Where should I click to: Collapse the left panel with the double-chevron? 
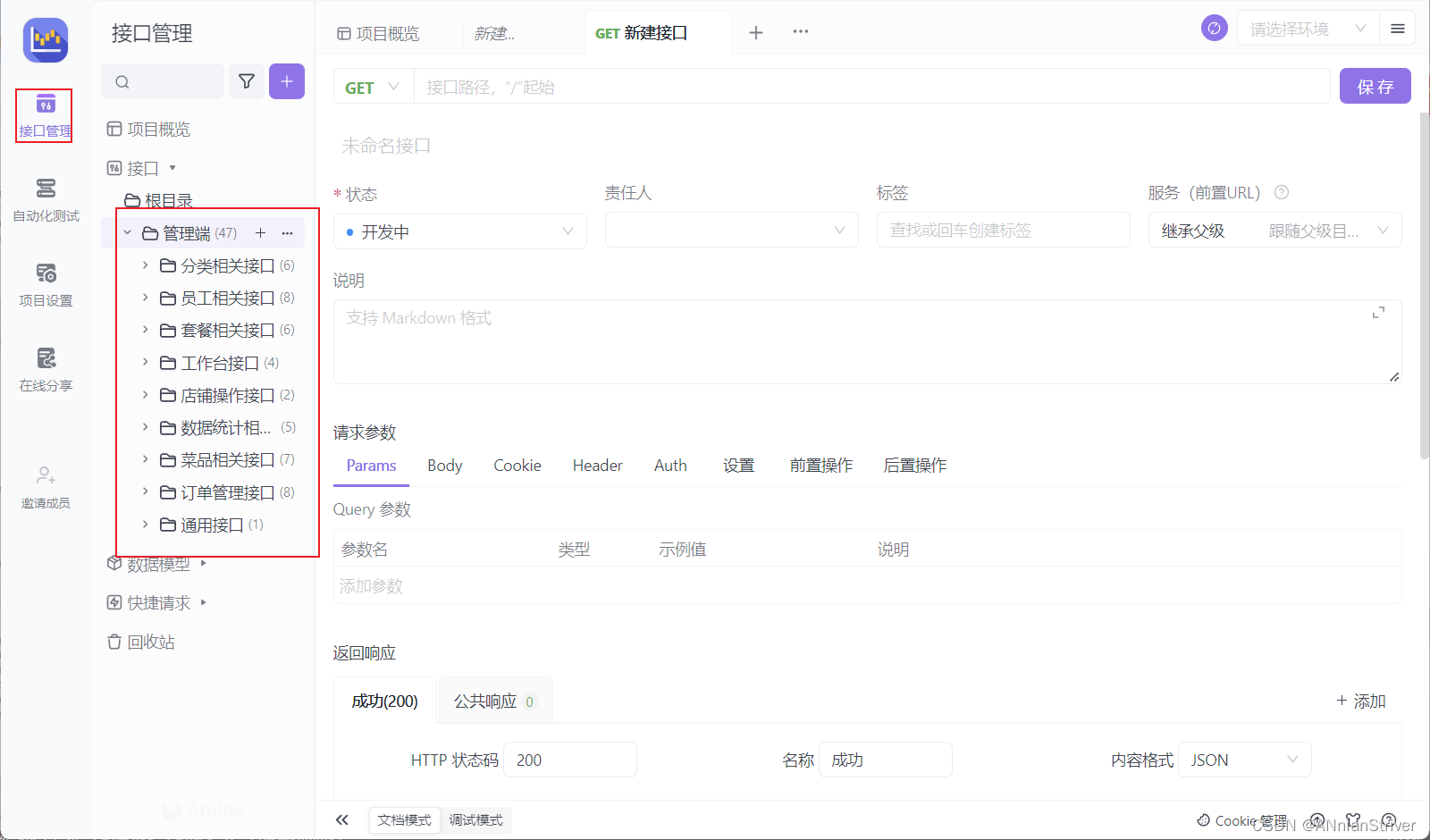pos(341,819)
